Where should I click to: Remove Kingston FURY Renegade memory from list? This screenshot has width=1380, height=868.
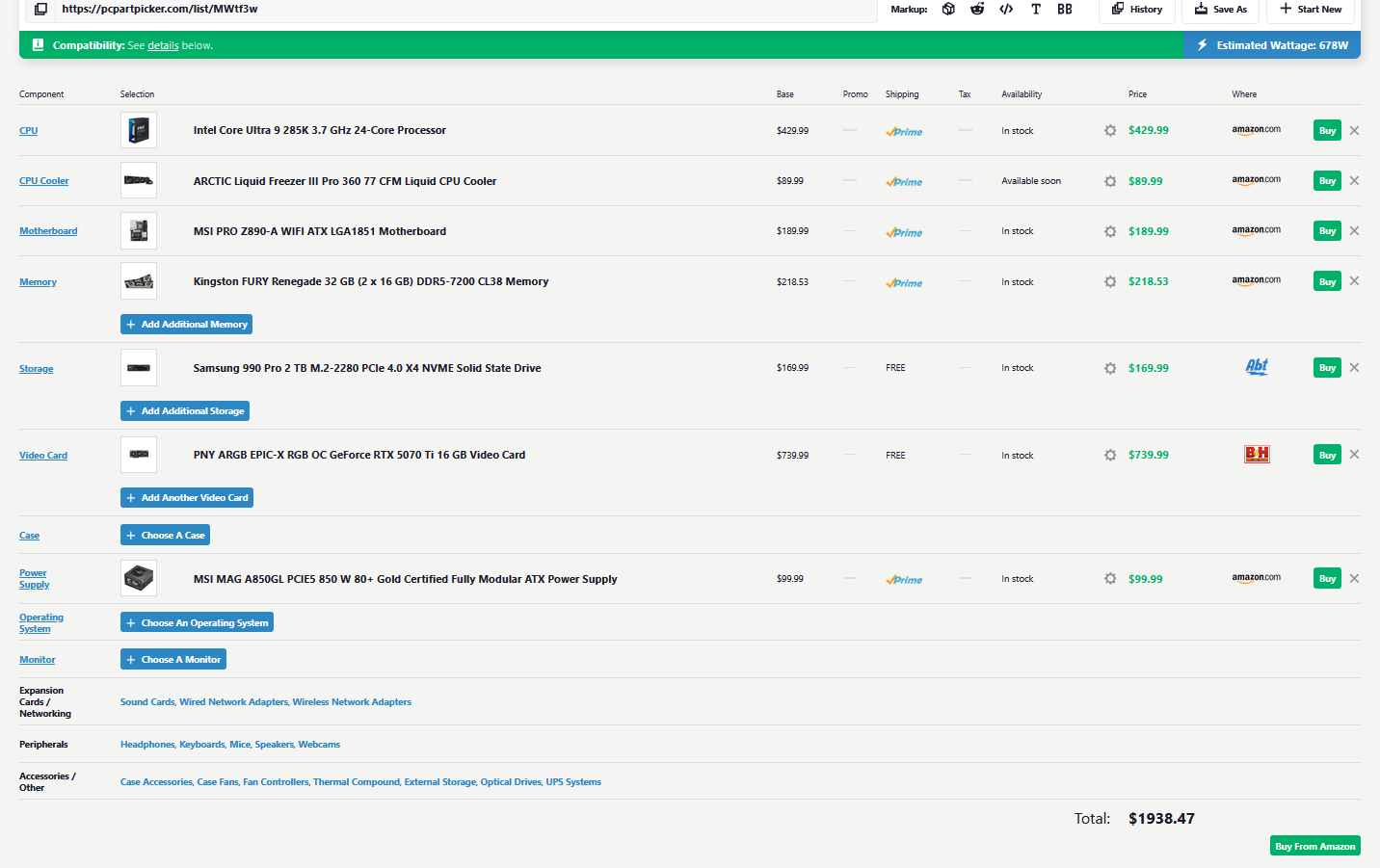click(x=1354, y=280)
